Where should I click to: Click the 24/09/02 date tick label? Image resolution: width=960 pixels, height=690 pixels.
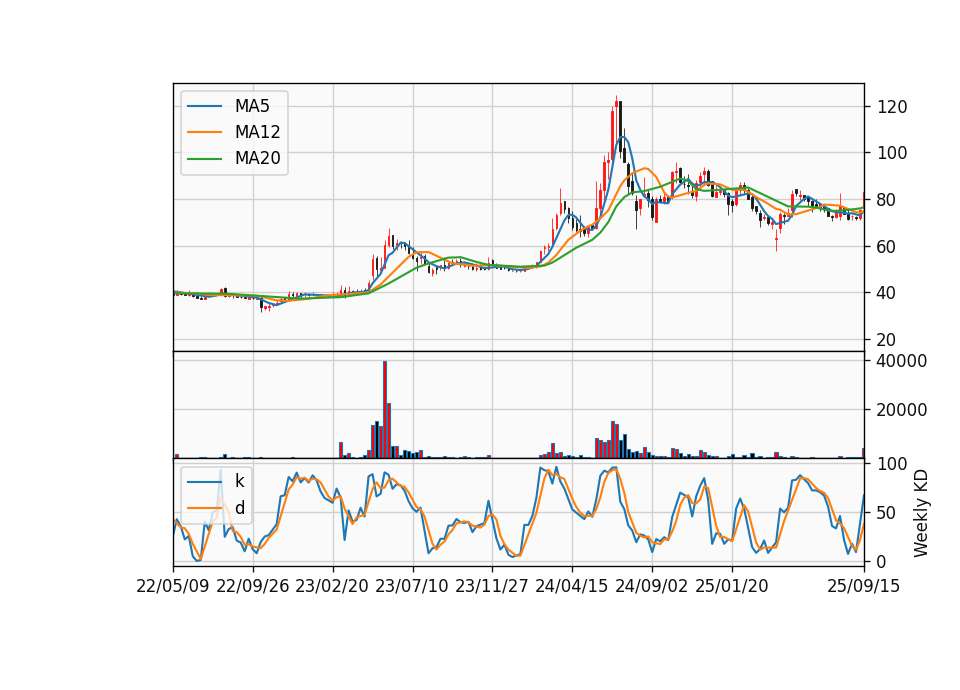point(651,586)
